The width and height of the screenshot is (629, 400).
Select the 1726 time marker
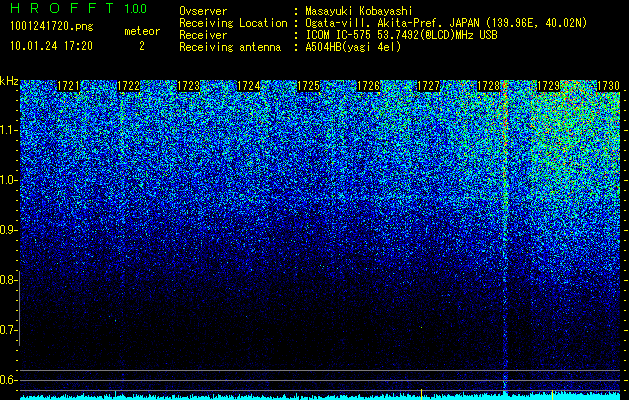pos(368,86)
